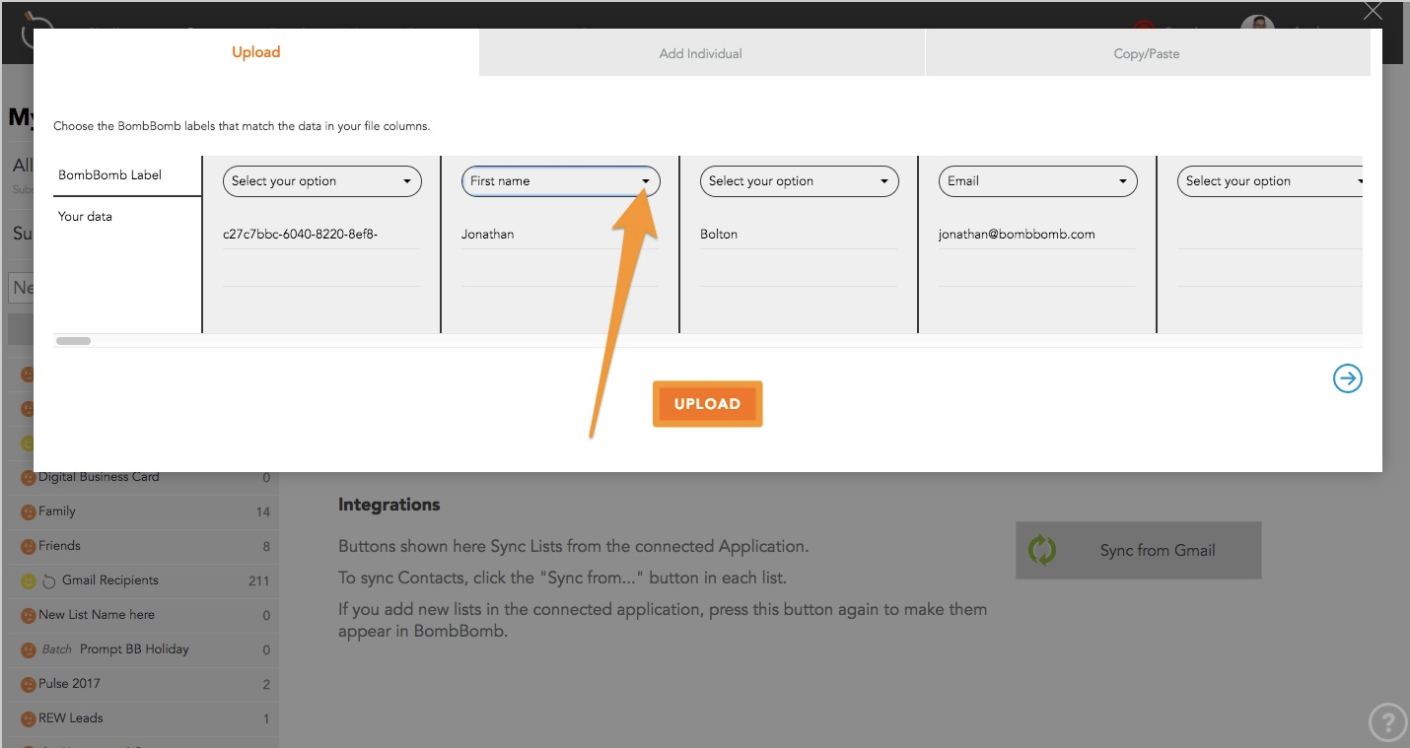Click the orange icon beside Friends list

point(28,546)
